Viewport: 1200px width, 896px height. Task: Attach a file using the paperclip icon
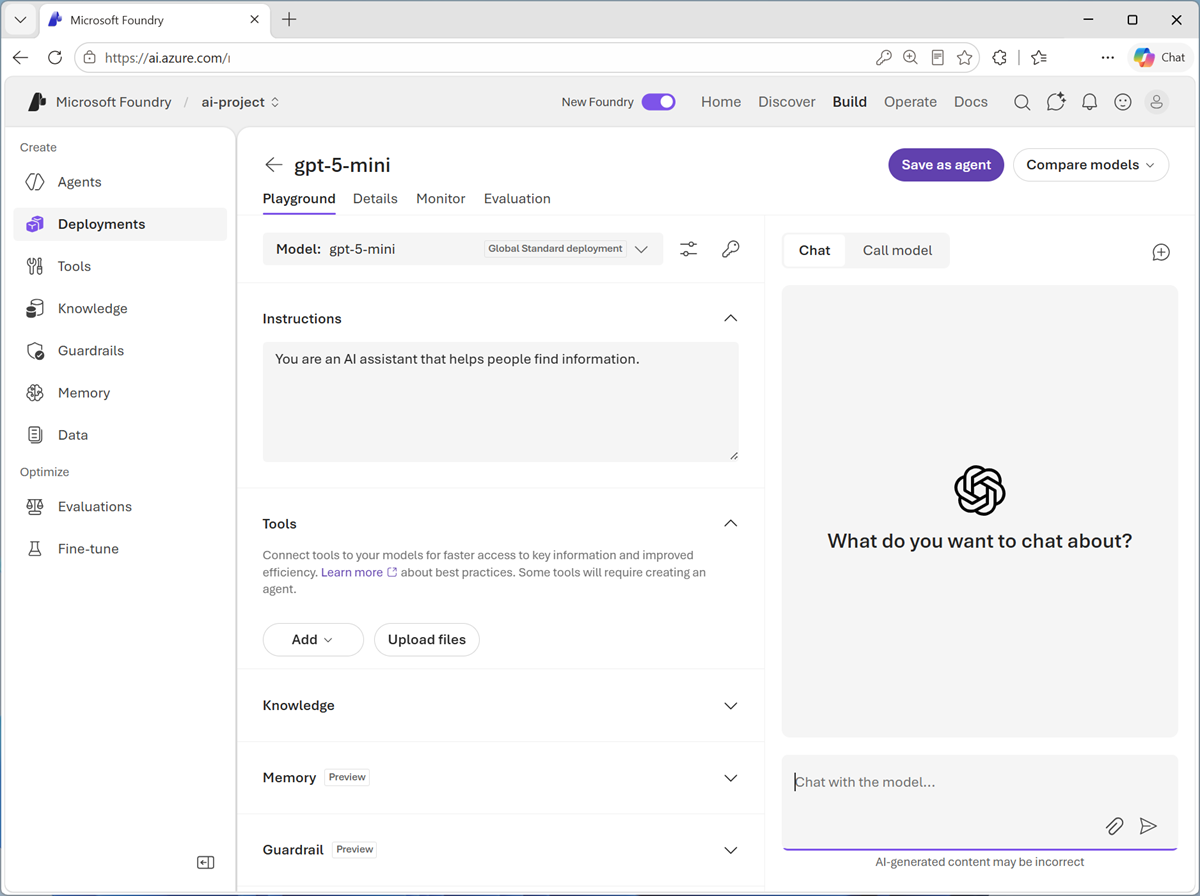pyautogui.click(x=1114, y=826)
